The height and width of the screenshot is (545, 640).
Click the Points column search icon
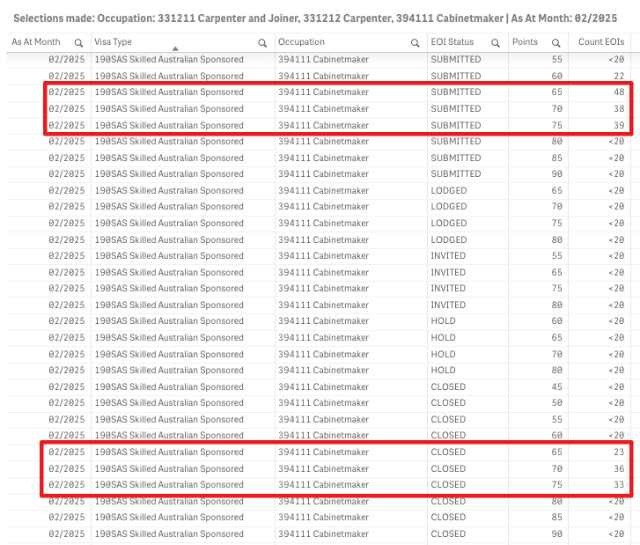(555, 43)
